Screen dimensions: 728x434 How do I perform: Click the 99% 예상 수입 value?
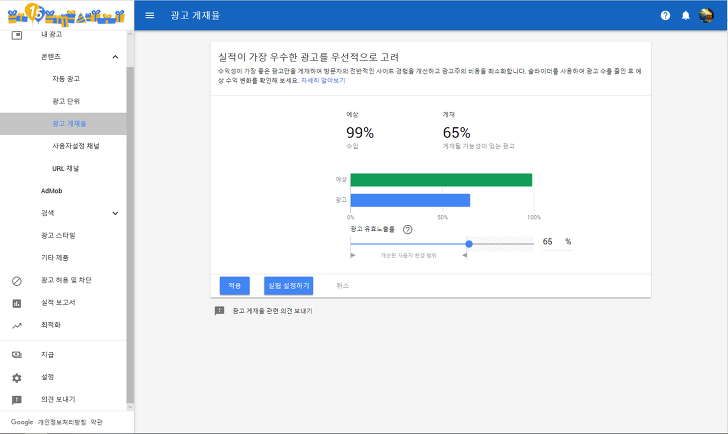tap(360, 133)
